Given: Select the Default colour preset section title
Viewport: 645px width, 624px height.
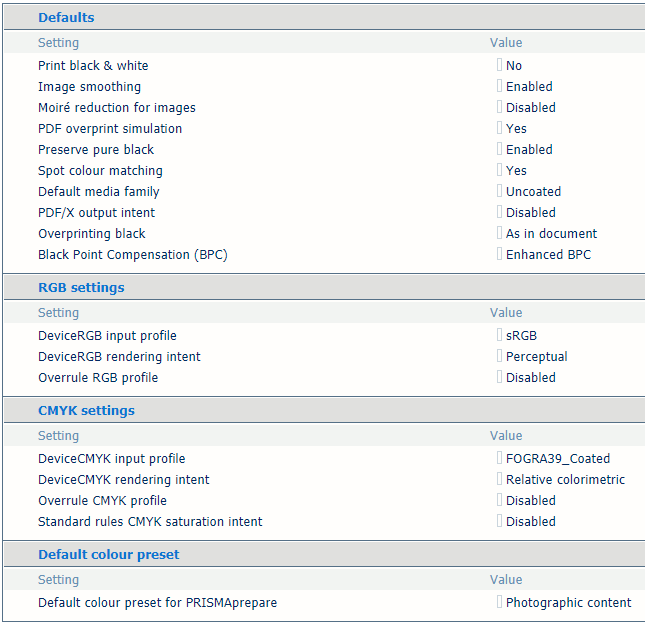Looking at the screenshot, I should [x=109, y=554].
